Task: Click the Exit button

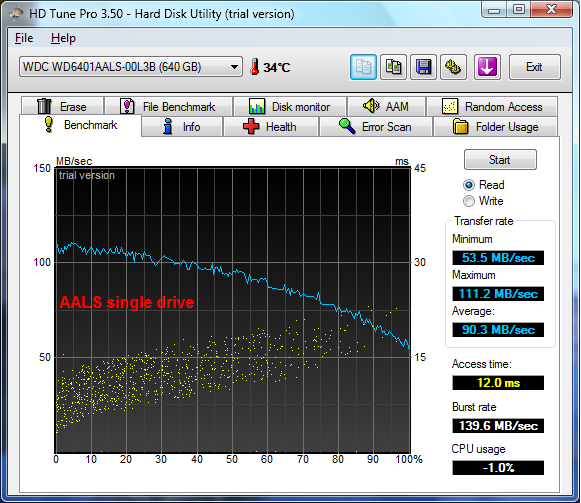Action: point(534,67)
